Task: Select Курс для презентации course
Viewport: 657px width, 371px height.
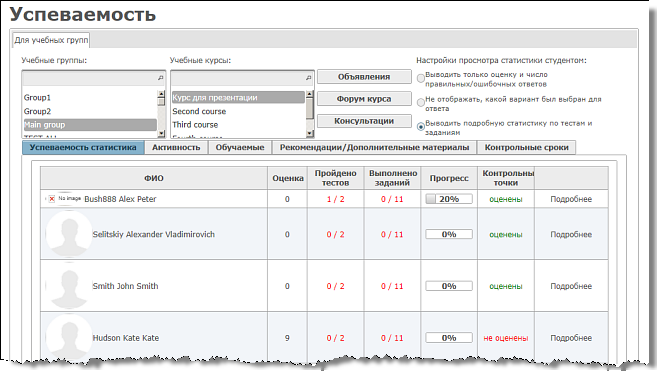Action: 238,98
